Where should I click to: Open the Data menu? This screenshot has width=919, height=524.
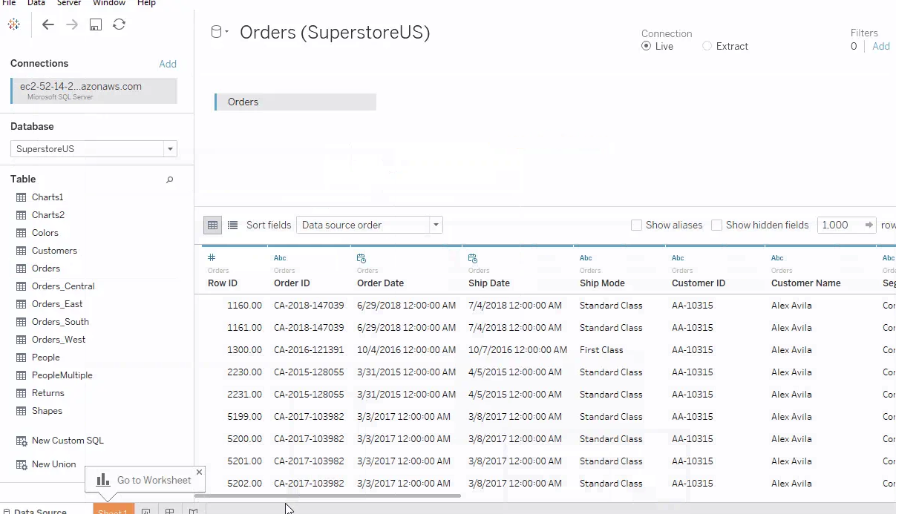click(36, 3)
